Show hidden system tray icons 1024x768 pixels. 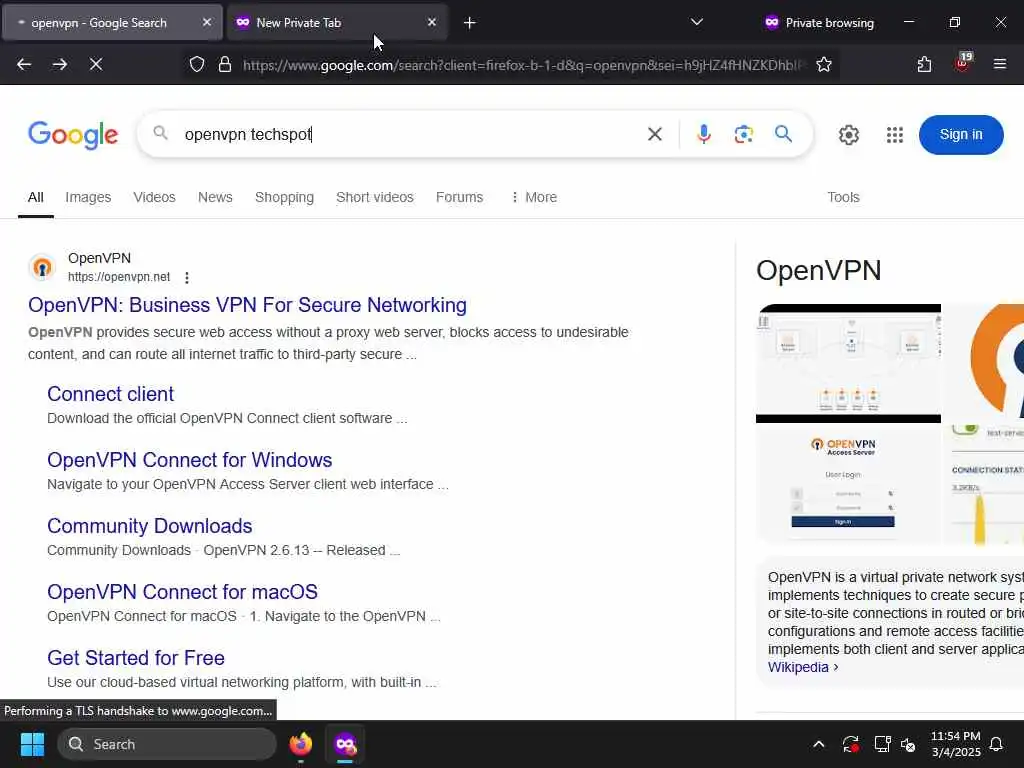[x=818, y=744]
